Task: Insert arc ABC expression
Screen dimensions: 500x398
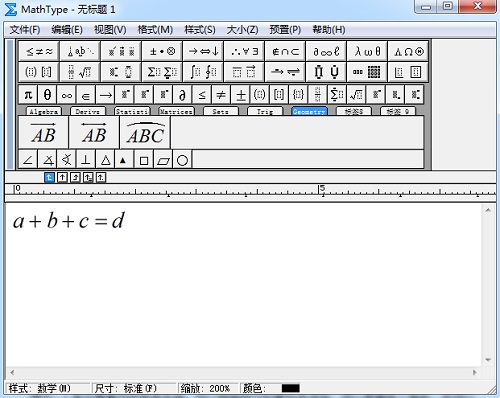Action: point(145,133)
